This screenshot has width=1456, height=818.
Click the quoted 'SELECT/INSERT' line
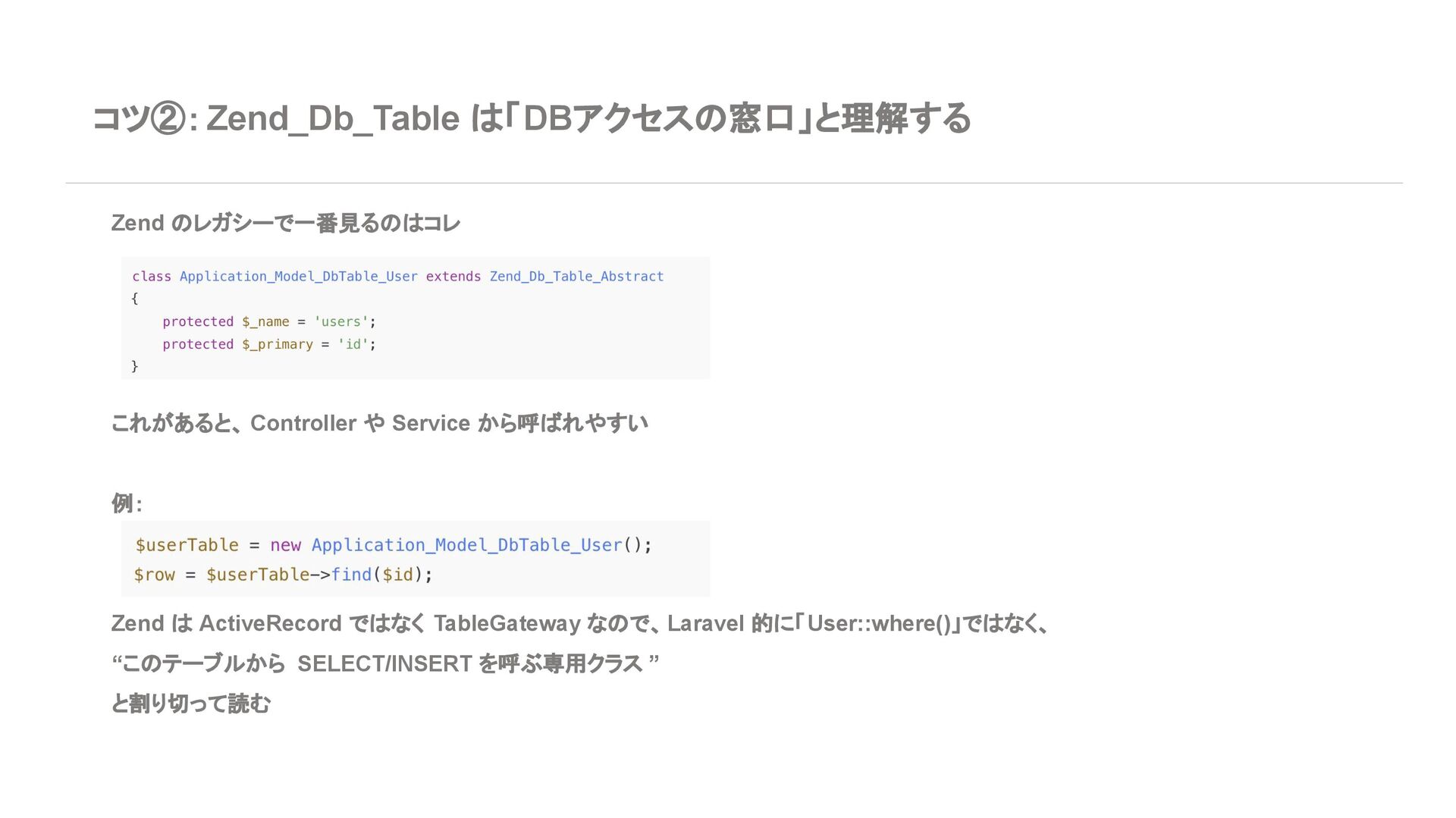(385, 663)
